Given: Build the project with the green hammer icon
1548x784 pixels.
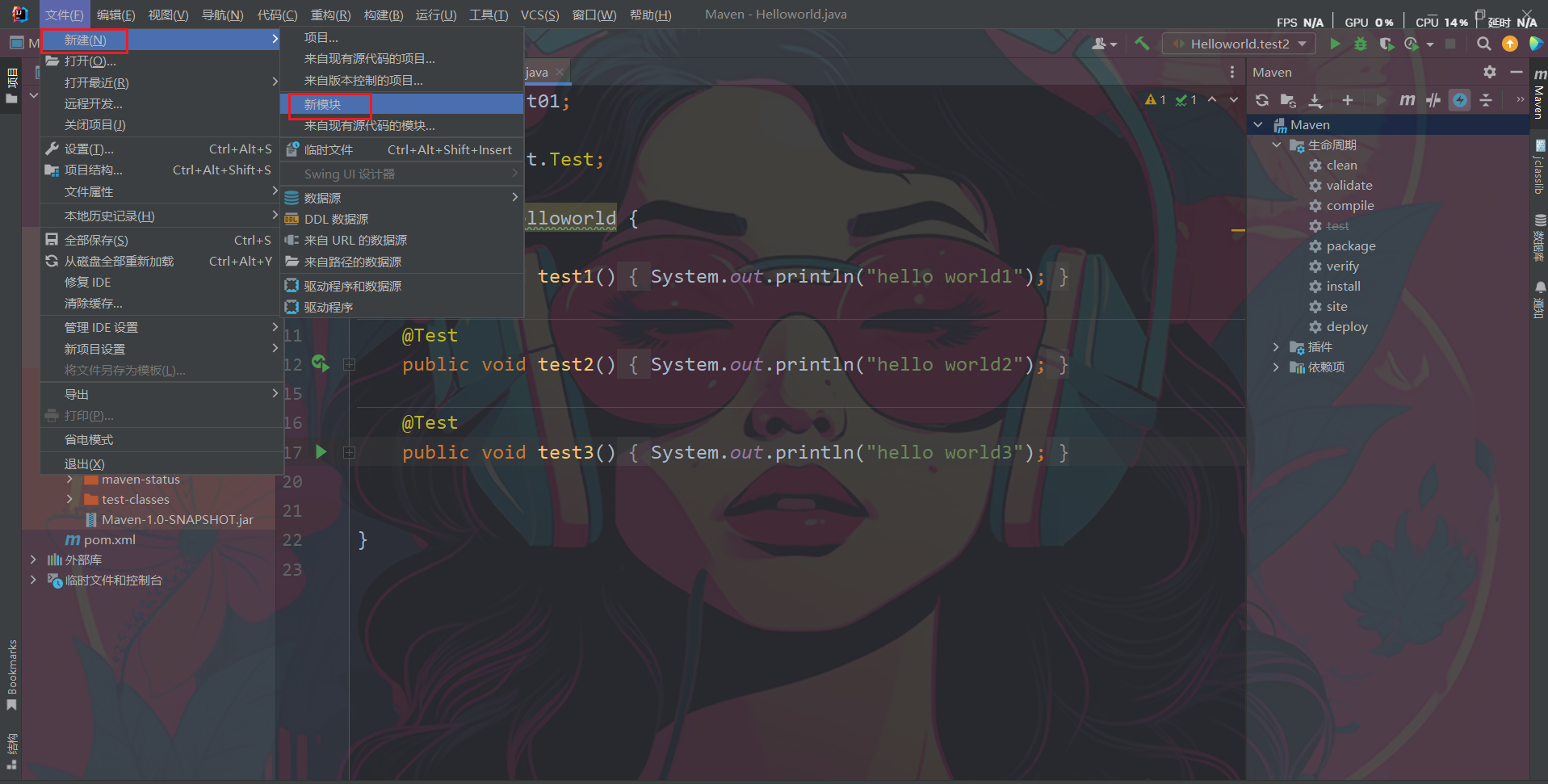Looking at the screenshot, I should (x=1142, y=44).
